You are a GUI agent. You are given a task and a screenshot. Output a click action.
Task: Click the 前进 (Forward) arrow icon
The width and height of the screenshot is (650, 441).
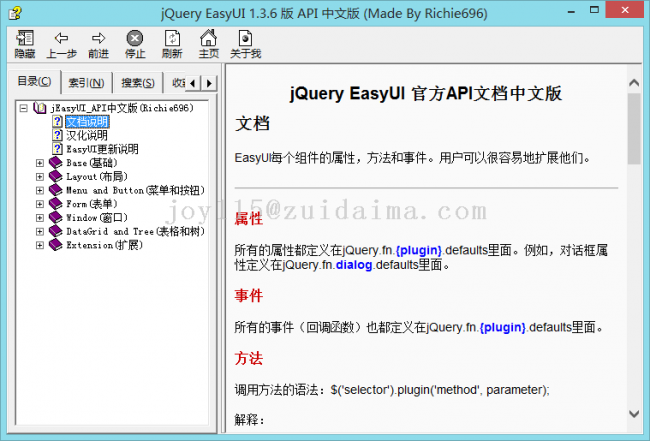[x=98, y=38]
